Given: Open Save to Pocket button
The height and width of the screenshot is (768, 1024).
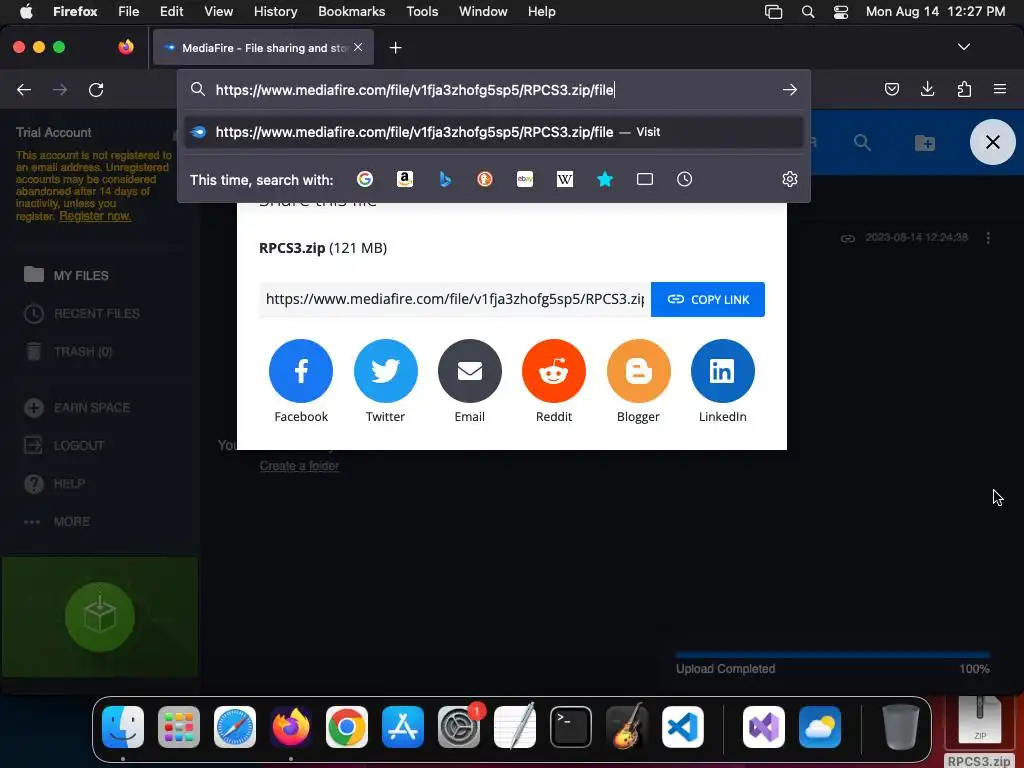Looking at the screenshot, I should 891,89.
